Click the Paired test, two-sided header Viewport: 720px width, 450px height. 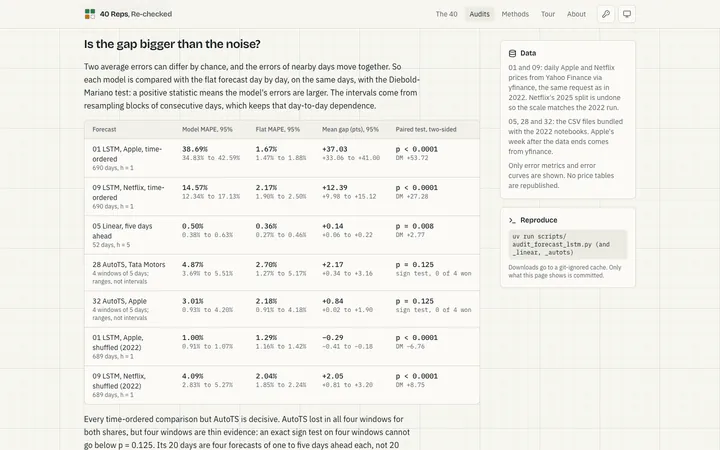(426, 129)
